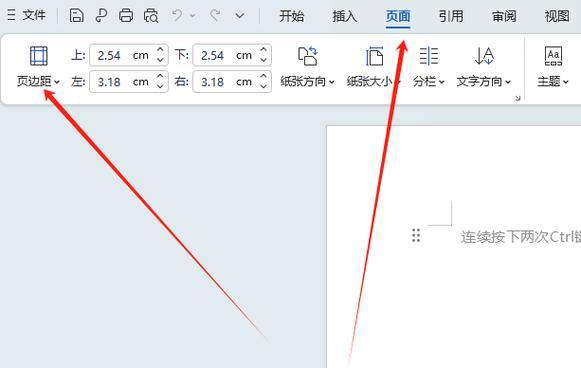Click the 页边距 margins icon
The width and height of the screenshot is (581, 368).
39,56
